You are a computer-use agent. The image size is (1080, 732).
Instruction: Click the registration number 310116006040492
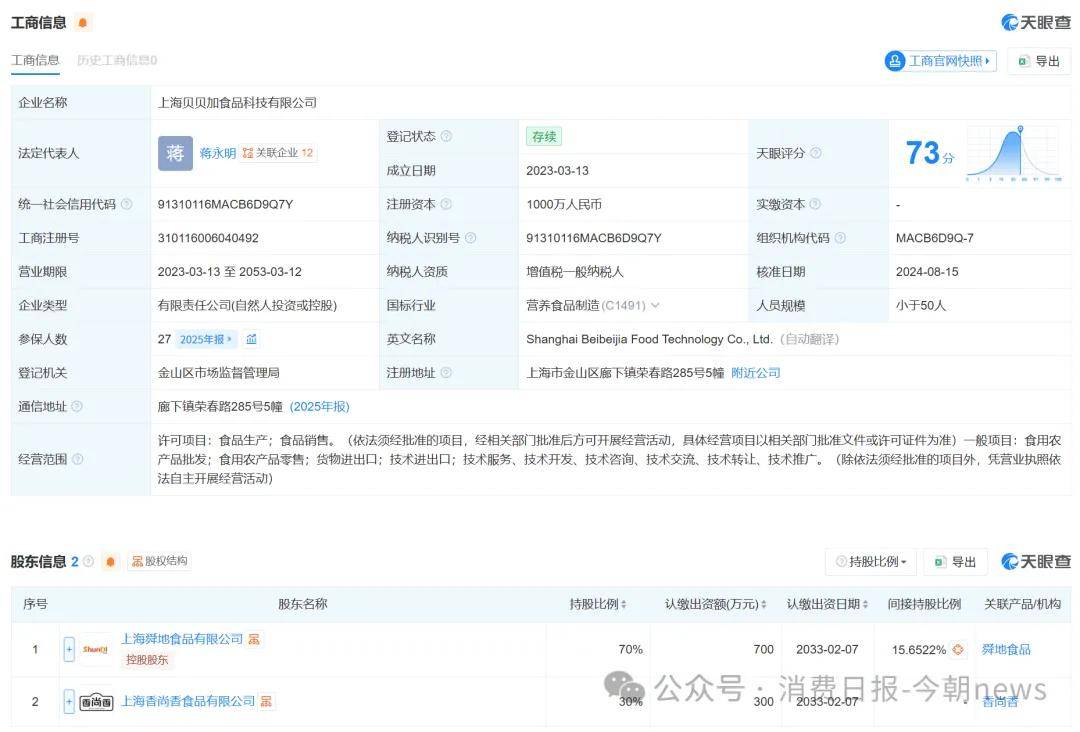[x=208, y=238]
